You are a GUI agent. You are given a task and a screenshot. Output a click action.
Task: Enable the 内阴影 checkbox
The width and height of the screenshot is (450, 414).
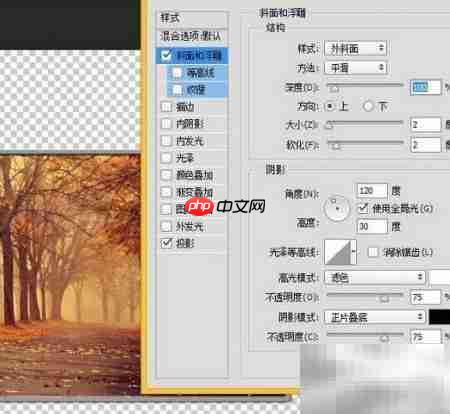pyautogui.click(x=166, y=124)
